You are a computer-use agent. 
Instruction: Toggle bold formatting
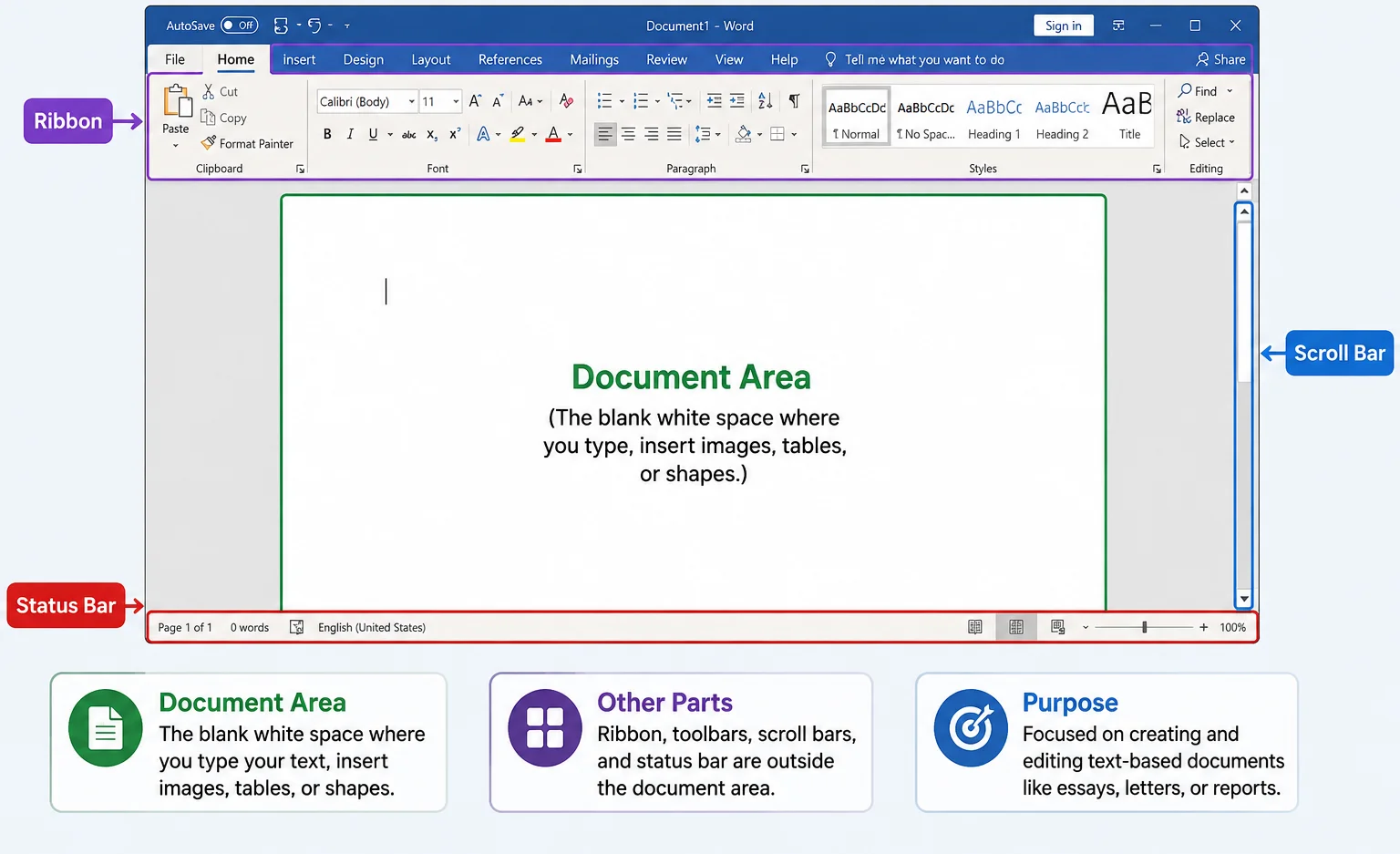pos(327,135)
